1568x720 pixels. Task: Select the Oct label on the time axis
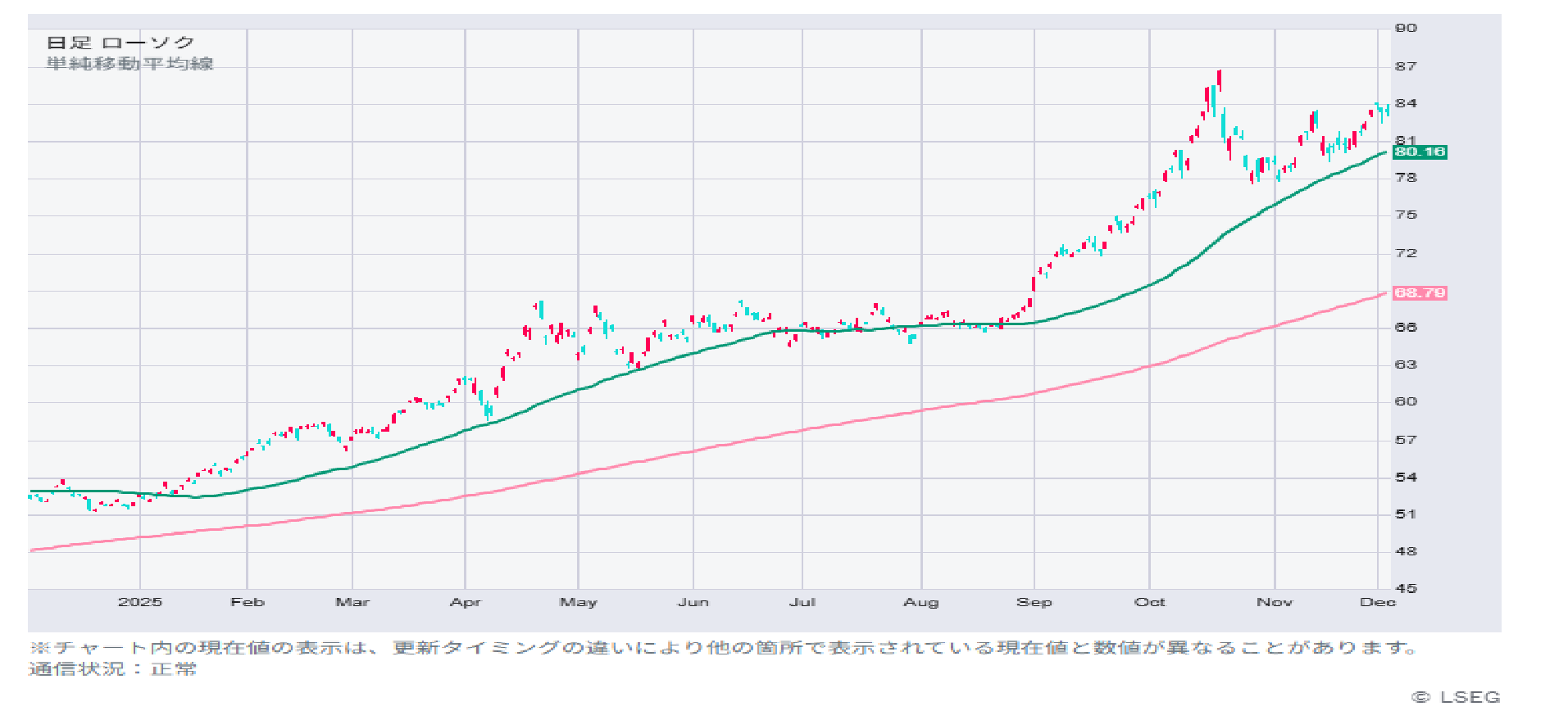(1149, 602)
